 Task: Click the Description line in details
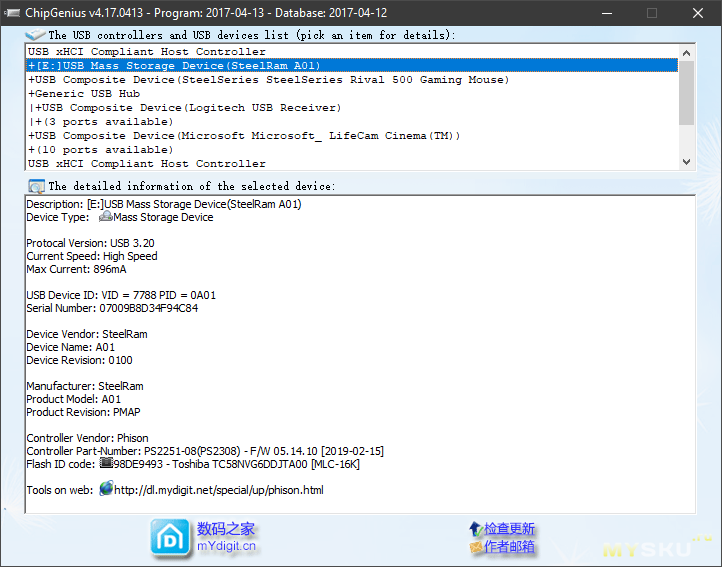point(164,204)
